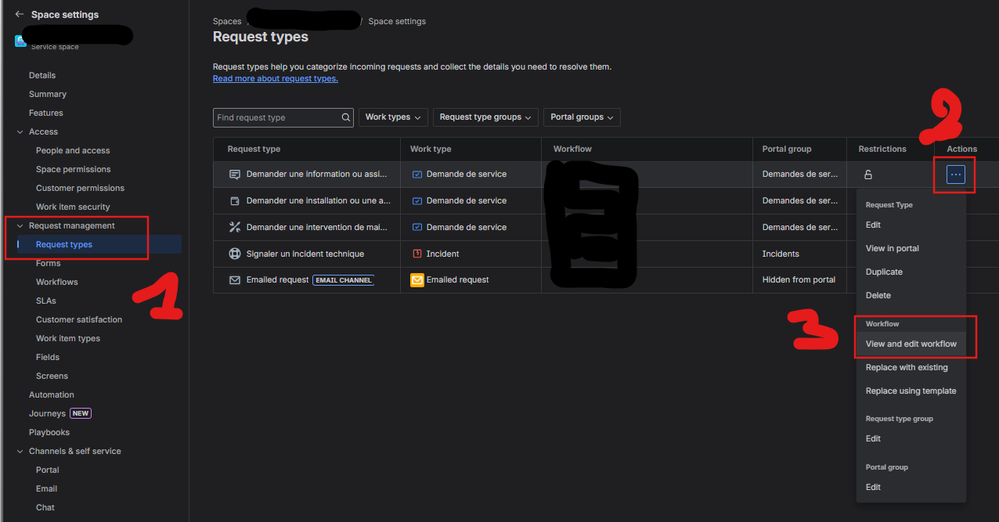Viewport: 999px width, 522px height.
Task: Go to Space permissions
Action: [73, 170]
